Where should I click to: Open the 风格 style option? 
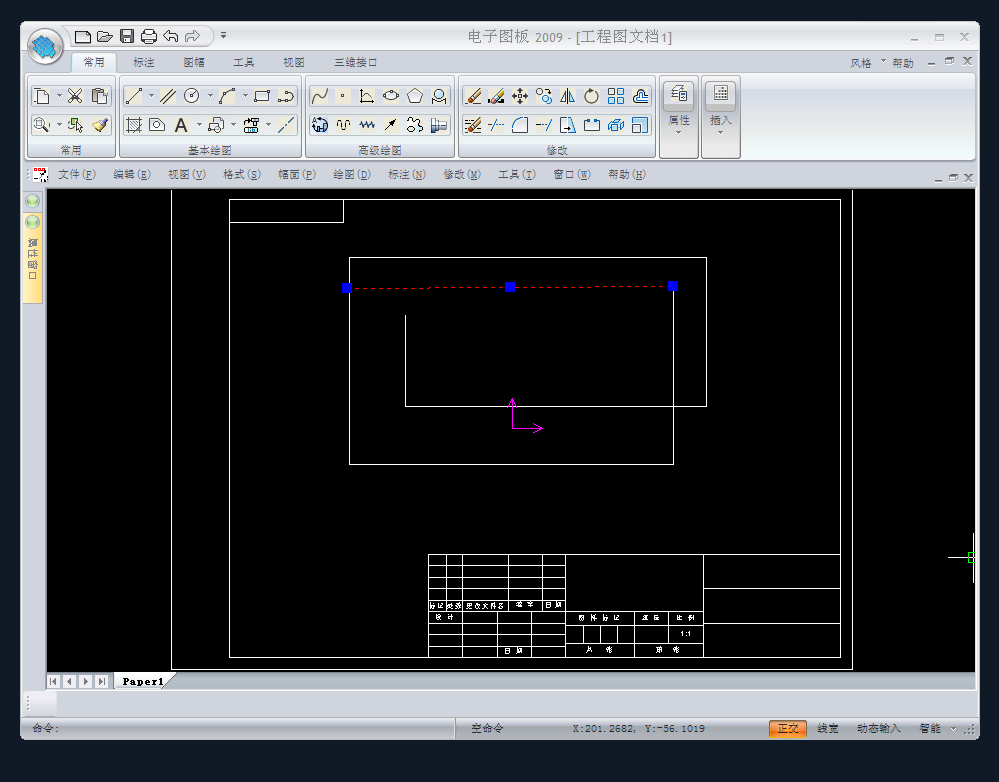point(861,63)
